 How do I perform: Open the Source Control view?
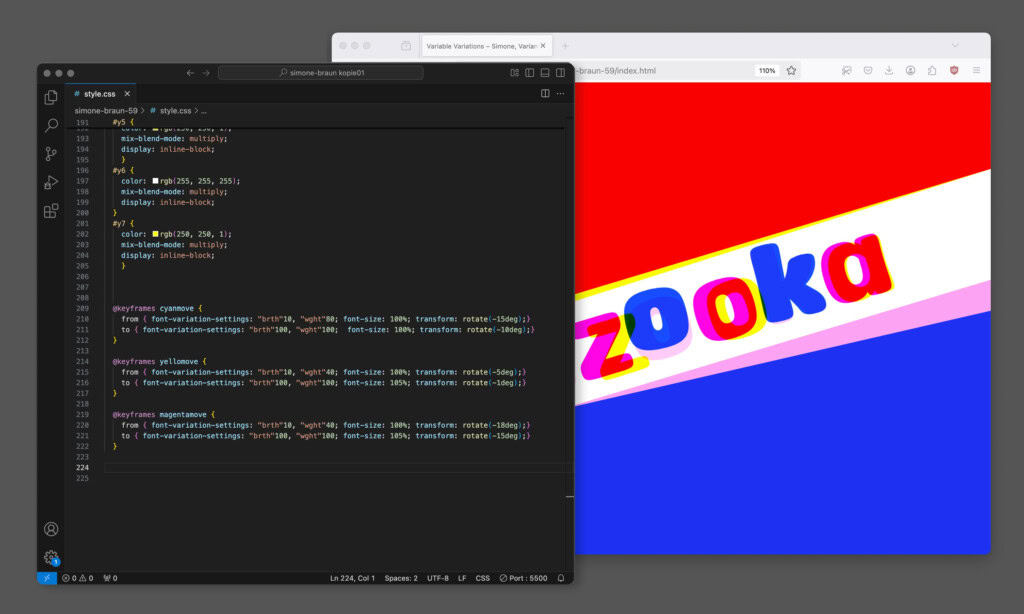(x=51, y=154)
